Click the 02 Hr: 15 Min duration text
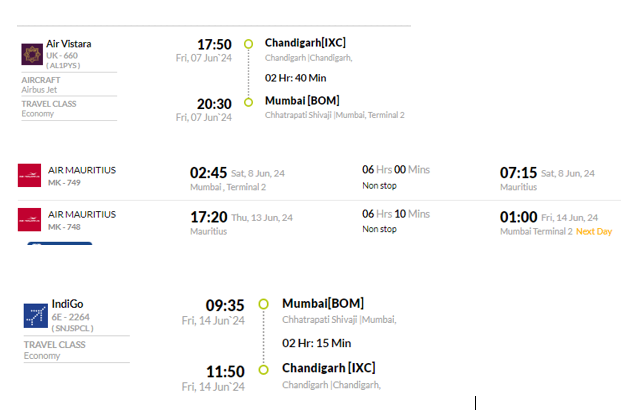Viewport: 621px width, 415px height. pyautogui.click(x=316, y=343)
